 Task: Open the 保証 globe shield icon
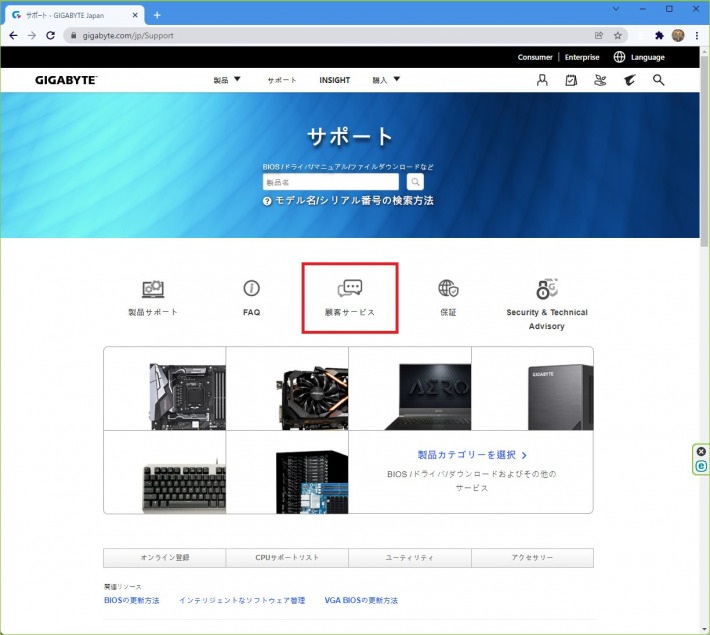pyautogui.click(x=448, y=289)
